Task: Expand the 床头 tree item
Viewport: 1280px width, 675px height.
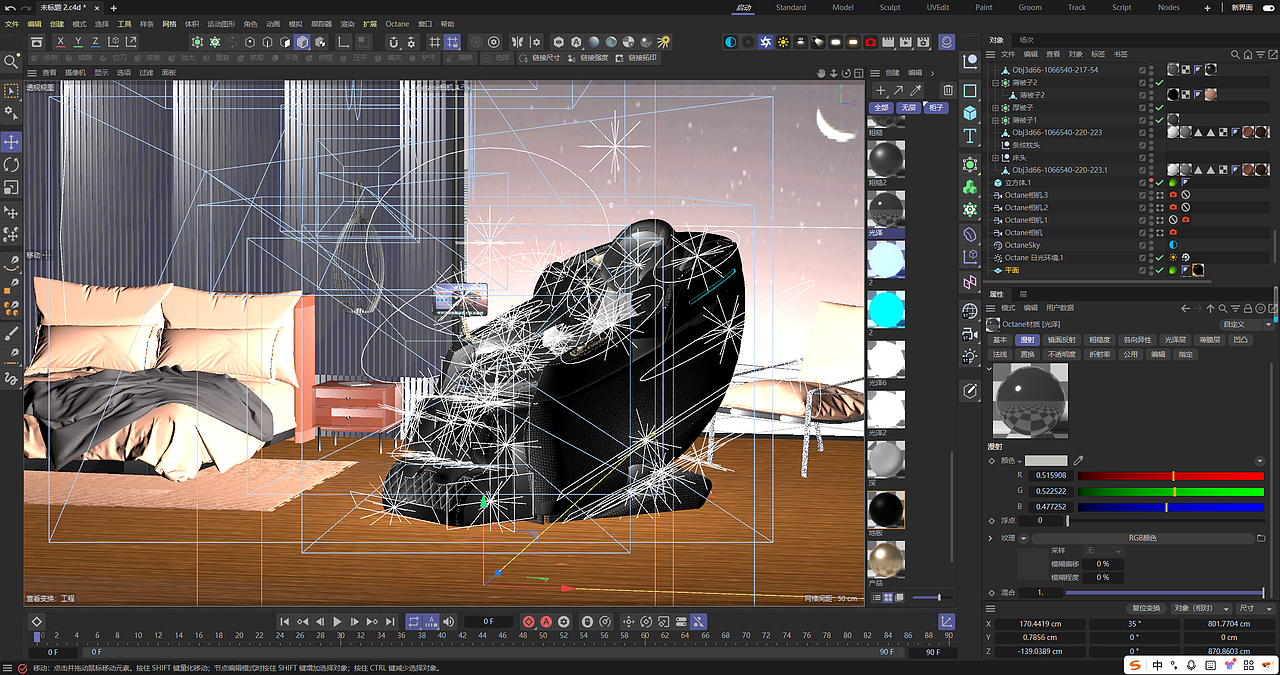Action: 995,157
